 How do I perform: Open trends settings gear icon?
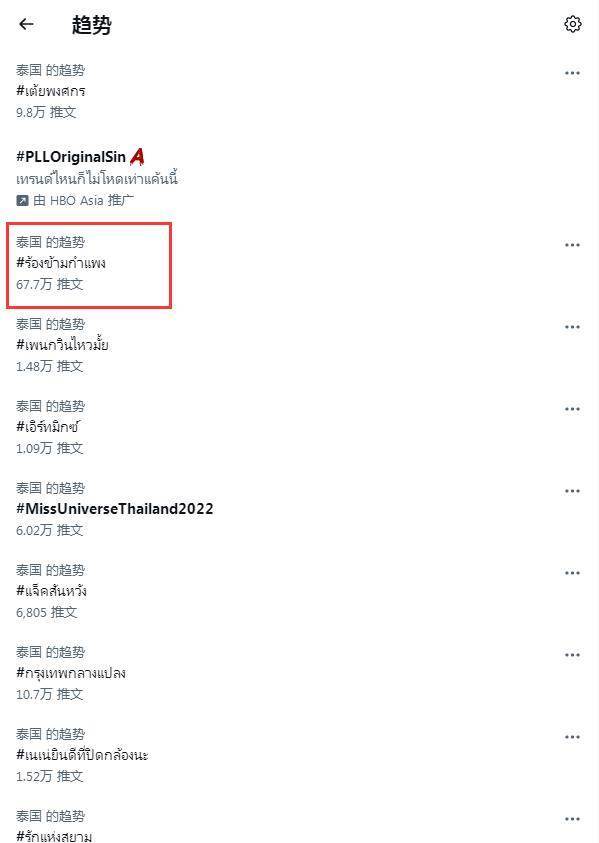click(573, 24)
